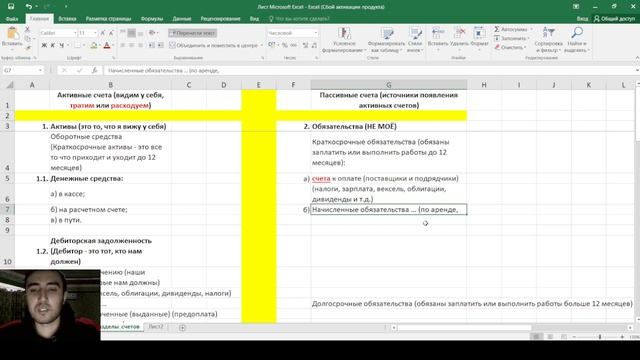Switch to the Рецензирование tab
Screen dimensions: 640x360
(x=220, y=18)
